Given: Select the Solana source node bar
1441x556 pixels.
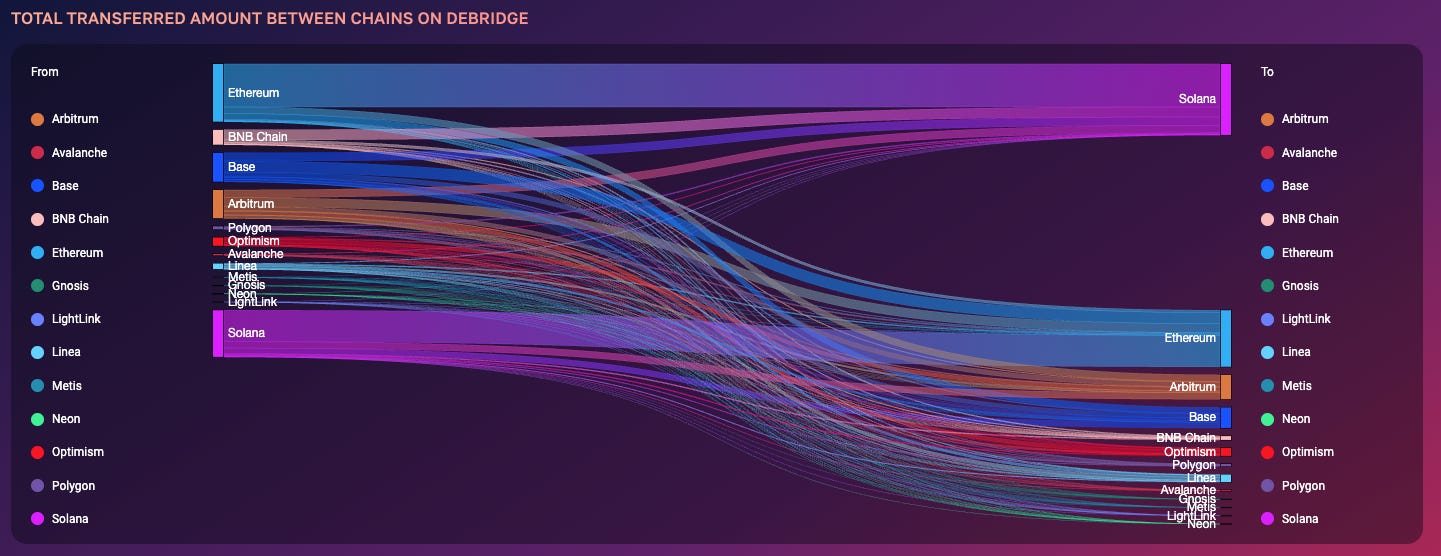Looking at the screenshot, I should click(x=217, y=333).
